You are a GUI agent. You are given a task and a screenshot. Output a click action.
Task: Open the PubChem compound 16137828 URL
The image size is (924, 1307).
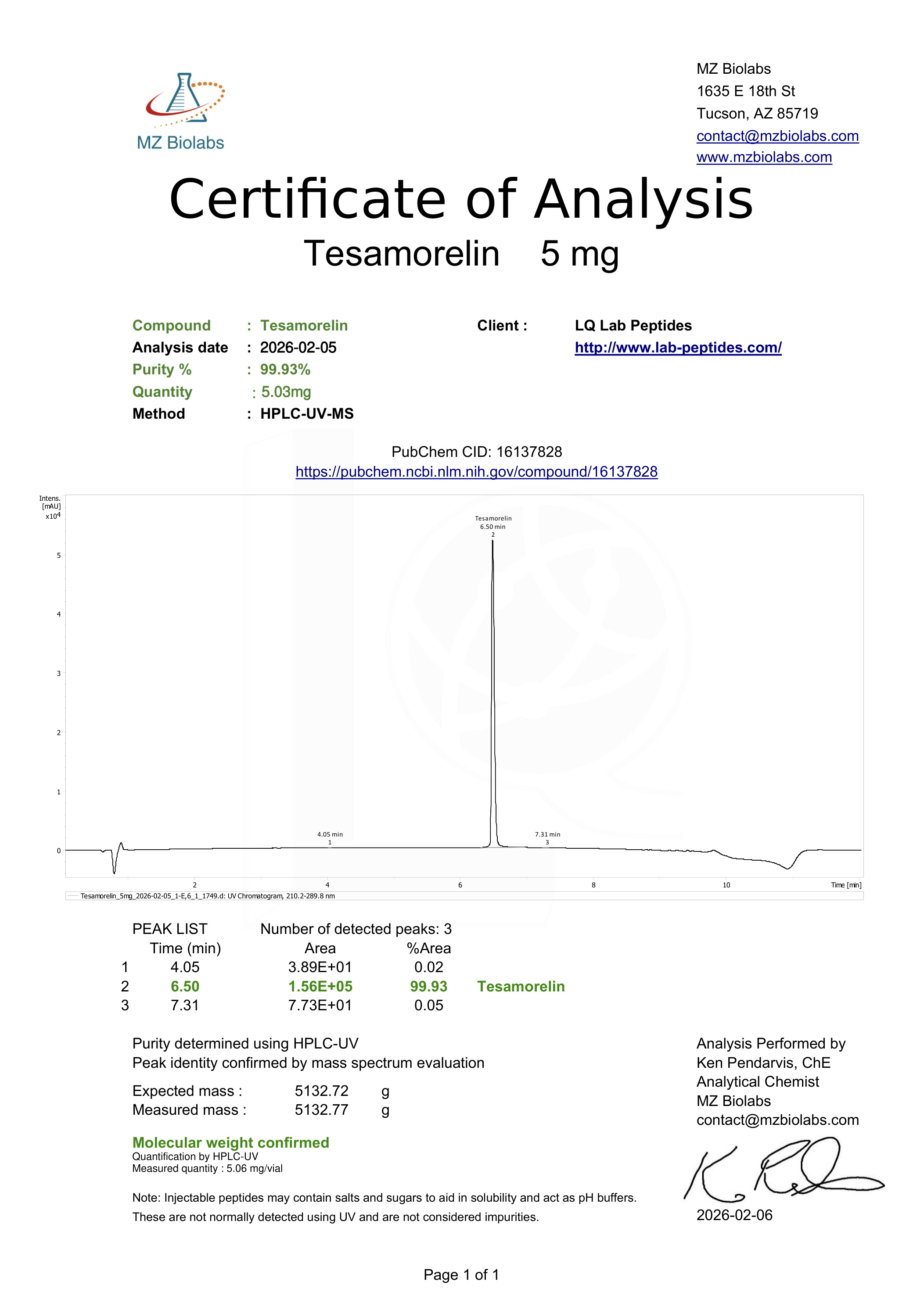tap(477, 472)
